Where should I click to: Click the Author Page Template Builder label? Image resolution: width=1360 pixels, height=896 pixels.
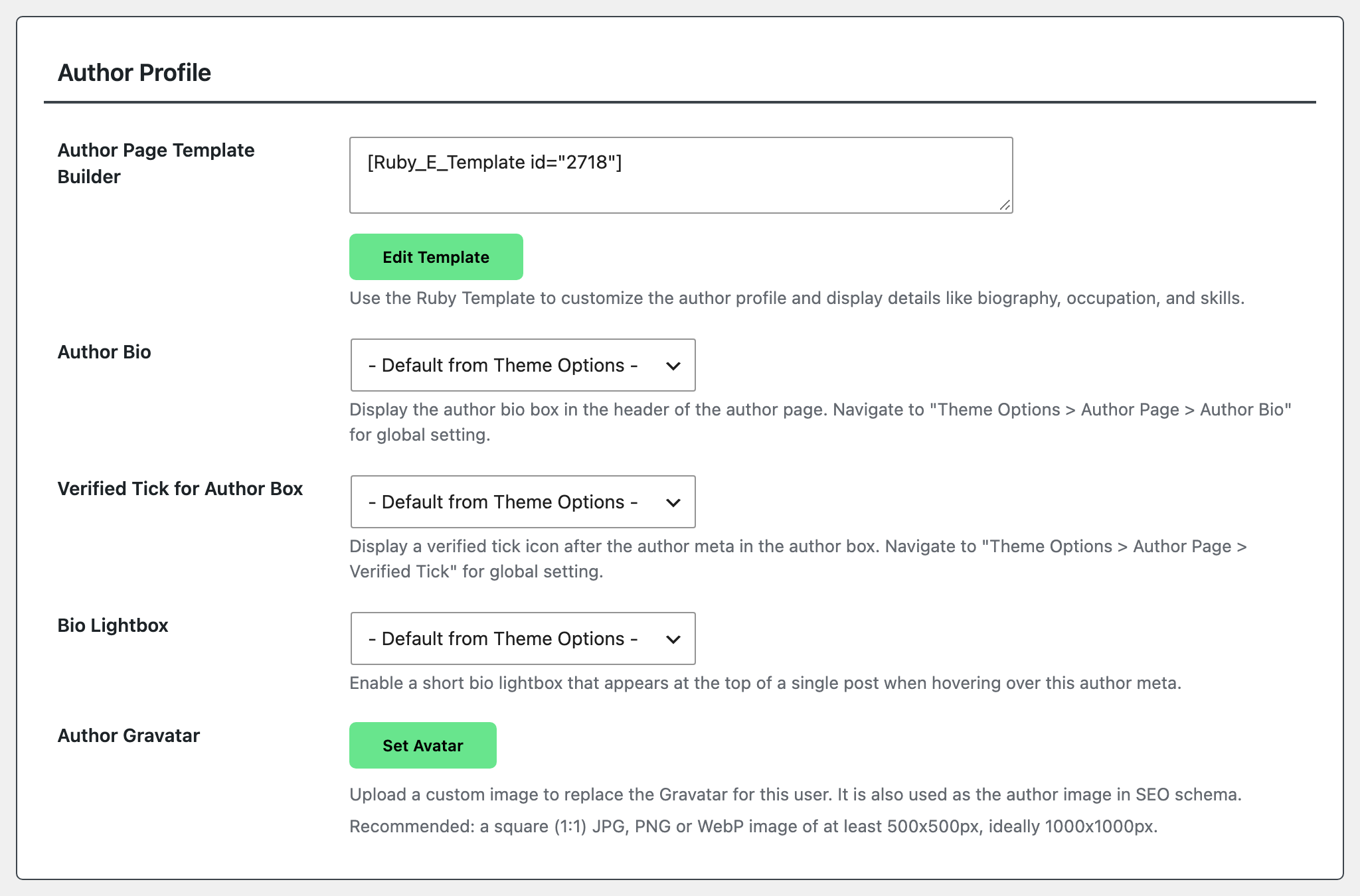[156, 163]
